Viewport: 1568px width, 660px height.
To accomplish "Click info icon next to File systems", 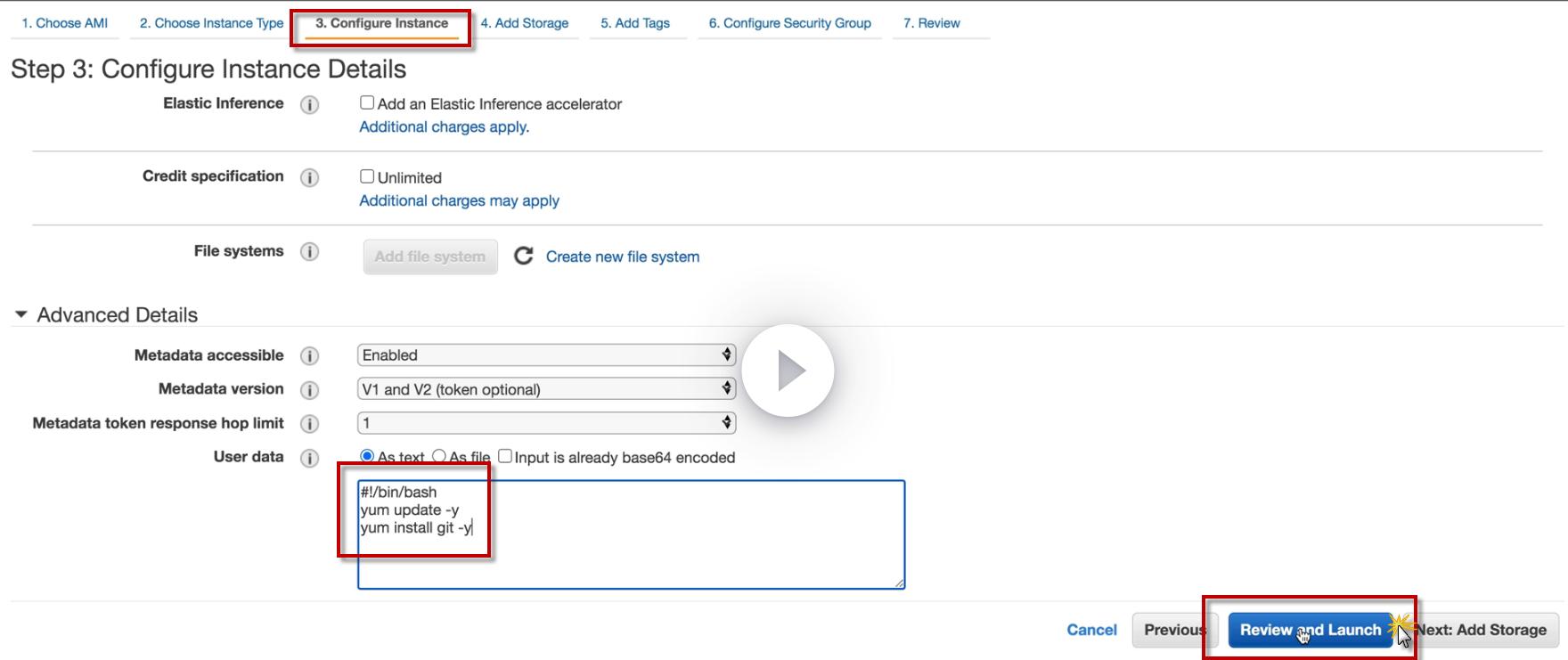I will [309, 252].
